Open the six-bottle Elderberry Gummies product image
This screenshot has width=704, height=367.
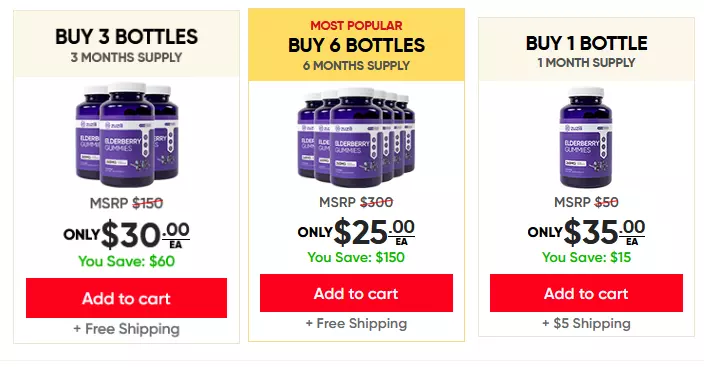(x=356, y=137)
